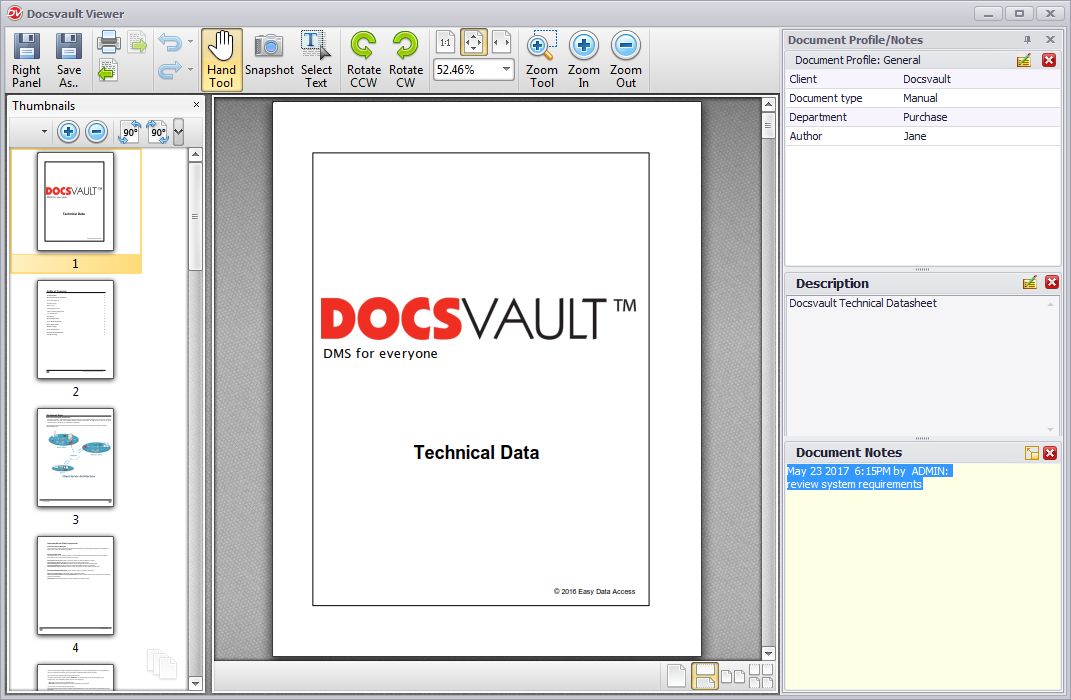Select page 3 thumbnail
1071x700 pixels.
point(75,458)
